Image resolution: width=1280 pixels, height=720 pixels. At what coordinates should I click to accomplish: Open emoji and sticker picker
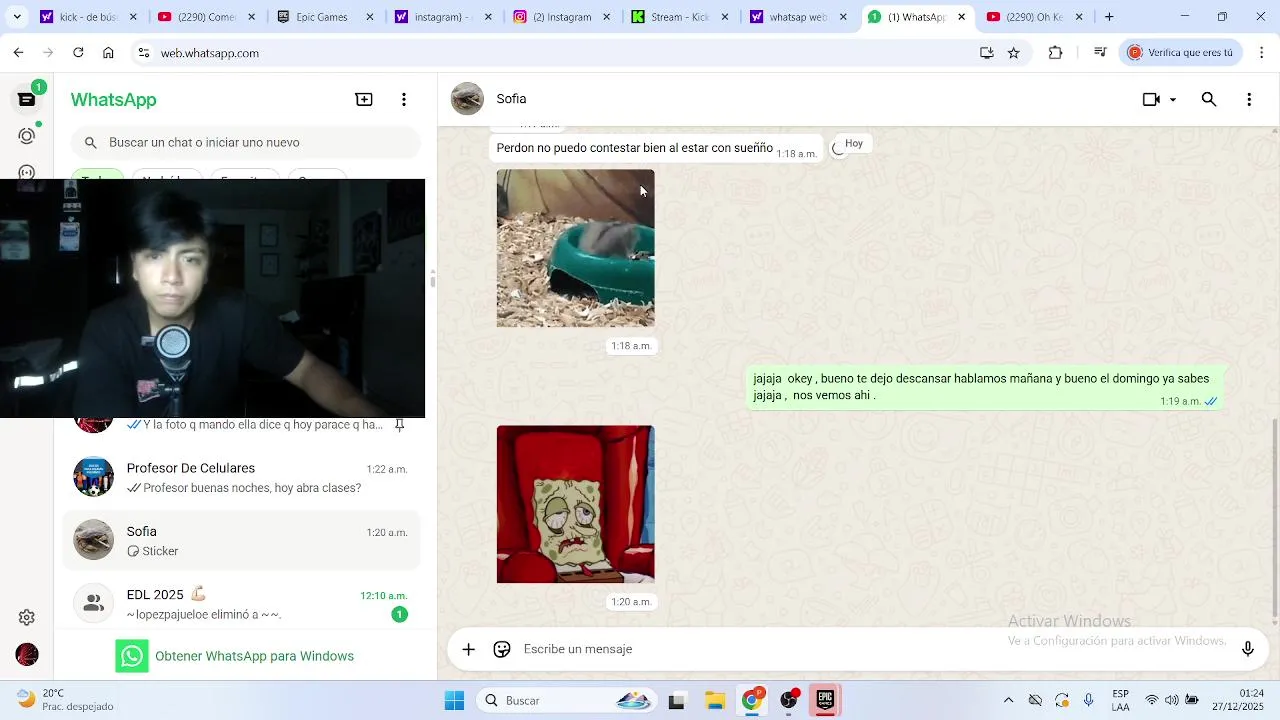click(502, 649)
